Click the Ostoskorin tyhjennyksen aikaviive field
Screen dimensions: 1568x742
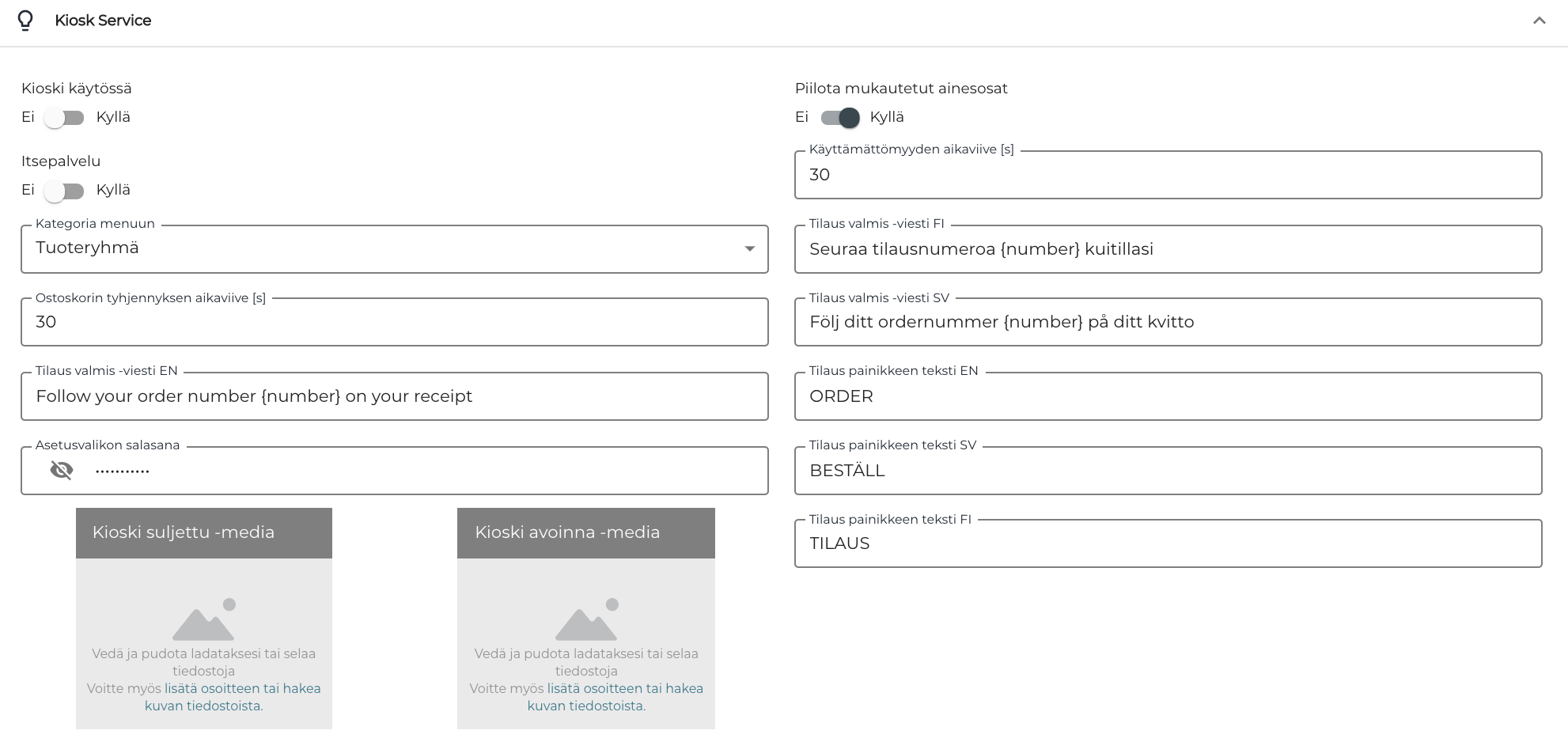[394, 322]
